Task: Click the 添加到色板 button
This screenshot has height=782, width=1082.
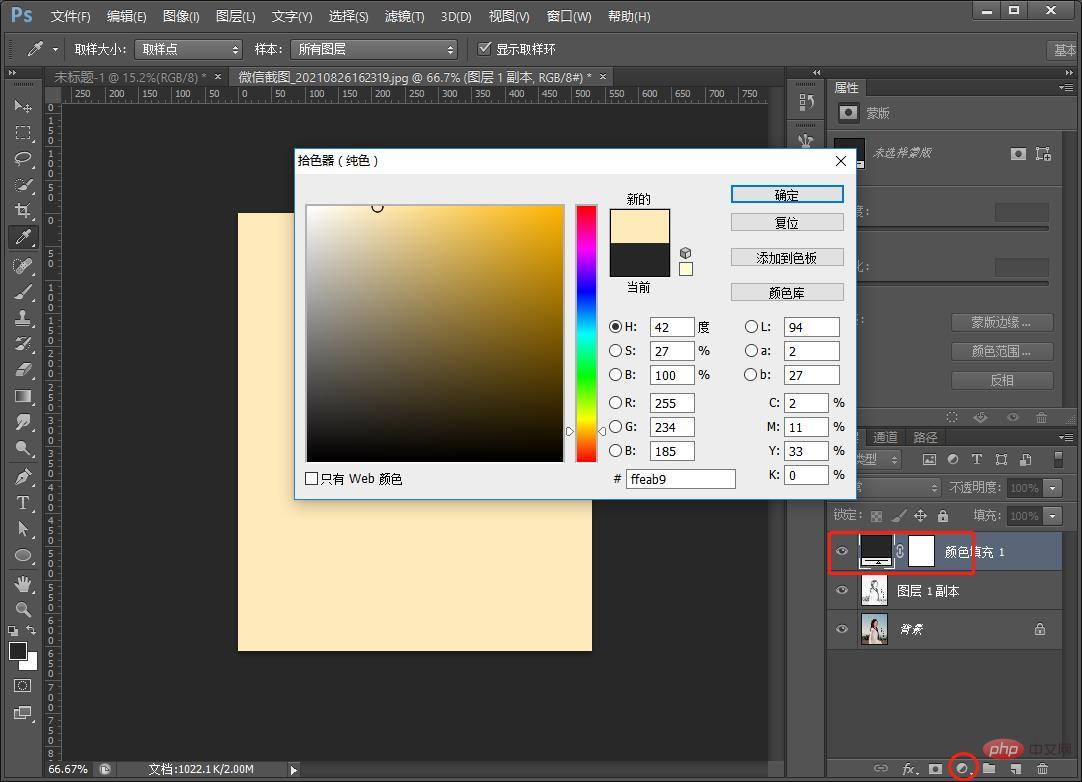Action: [x=787, y=257]
